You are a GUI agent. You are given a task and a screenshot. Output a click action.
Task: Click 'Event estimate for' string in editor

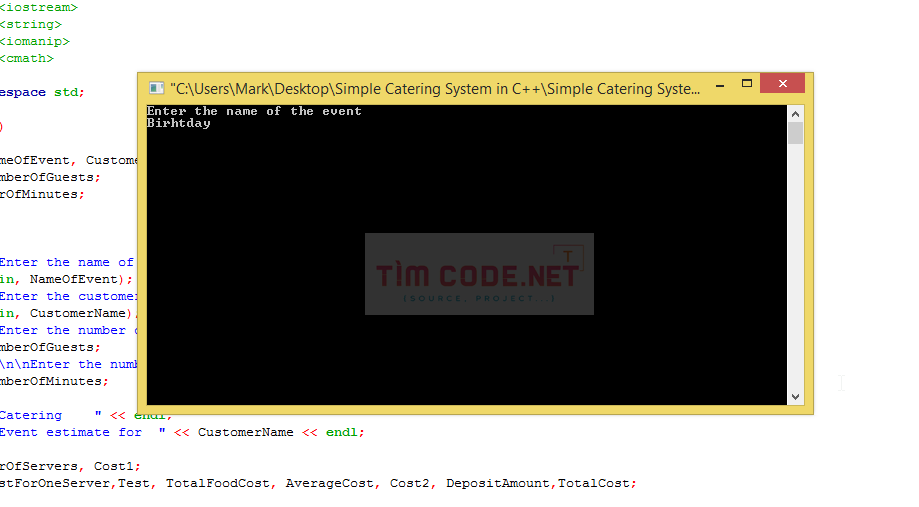point(70,433)
